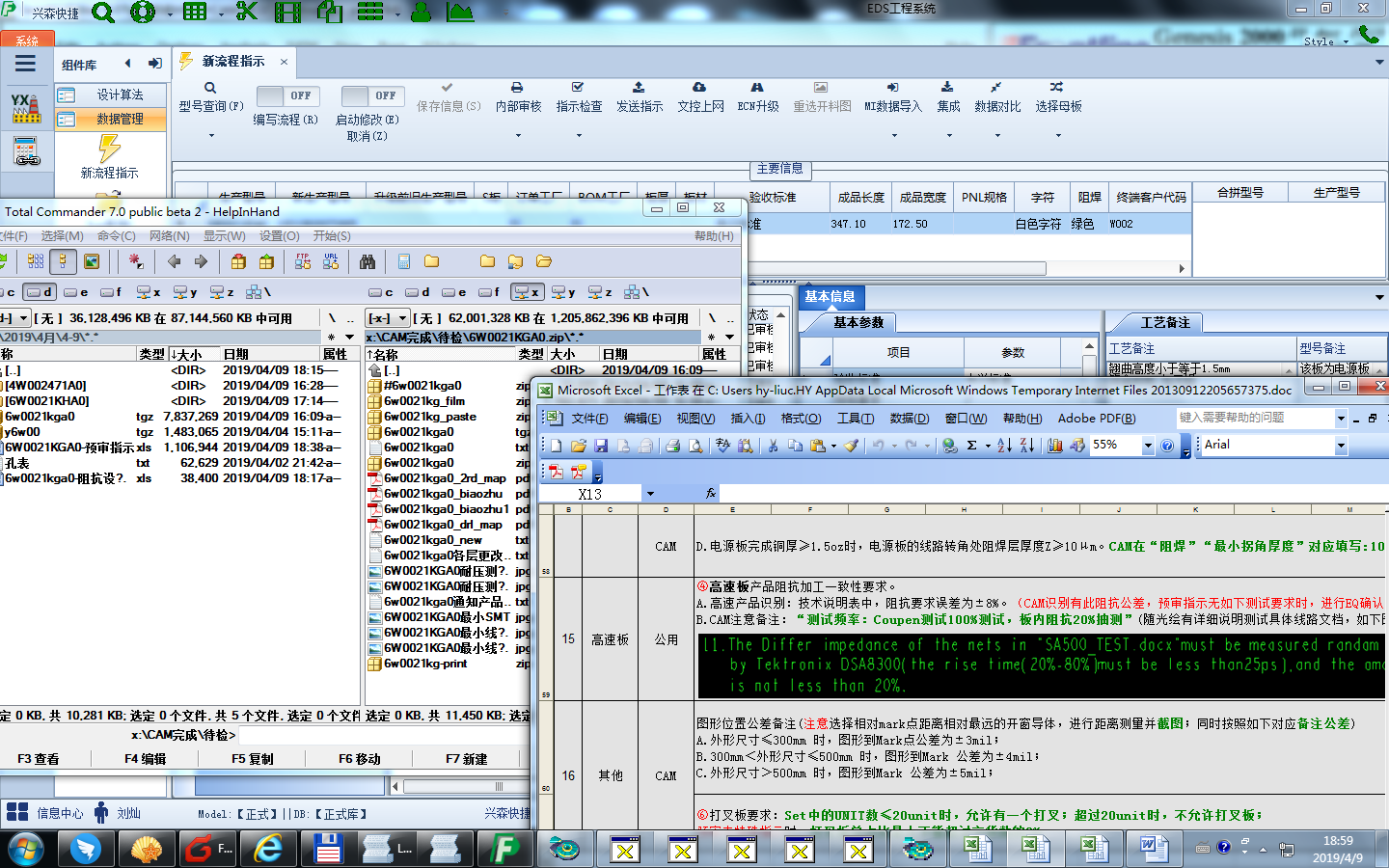Open 文件(F) menu in Excel
The height and width of the screenshot is (868, 1389).
point(589,419)
